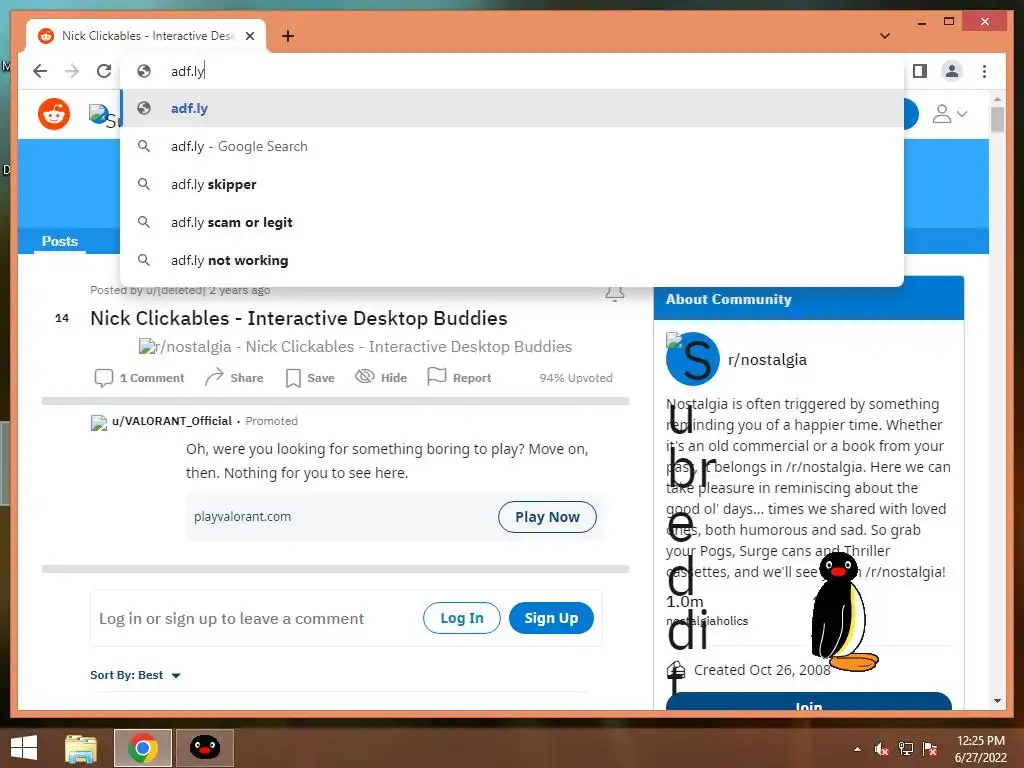Image resolution: width=1024 pixels, height=768 pixels.
Task: Open File Explorer from the taskbar
Action: (81, 748)
